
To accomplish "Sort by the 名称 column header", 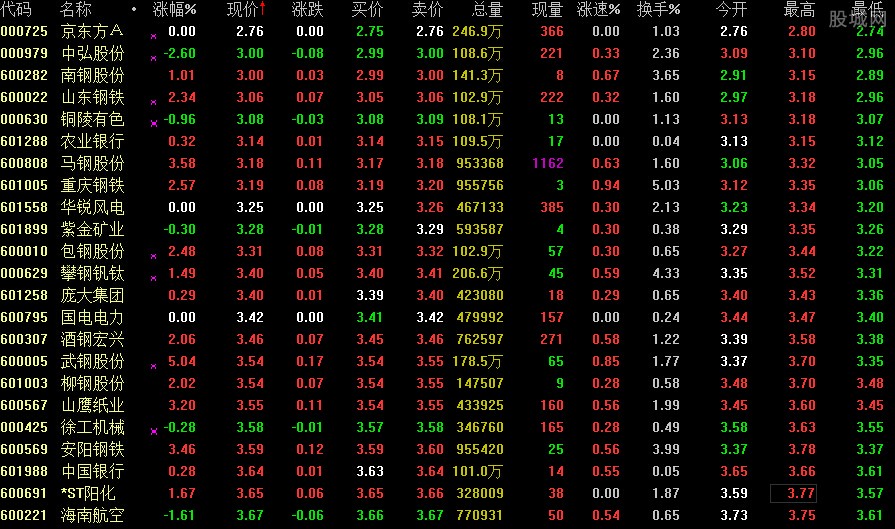I will tap(76, 9).
